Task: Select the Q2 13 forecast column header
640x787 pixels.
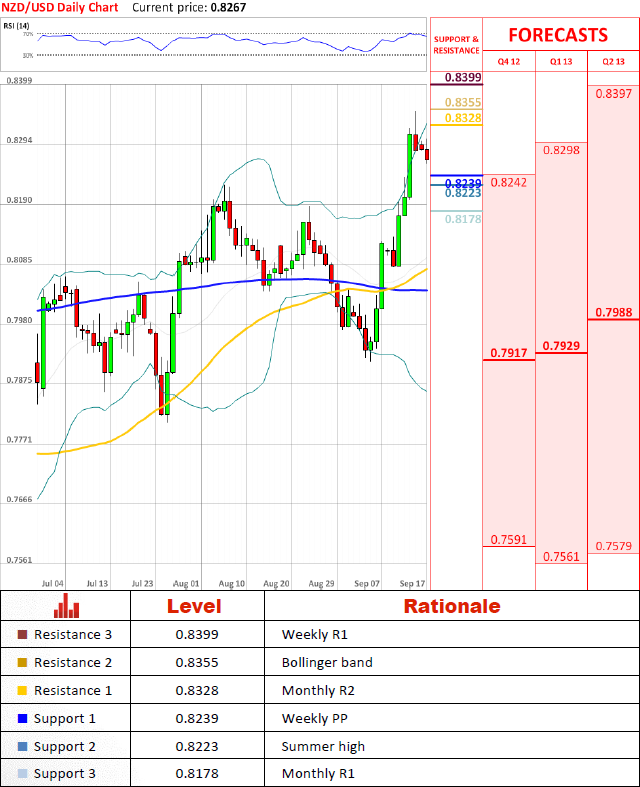Action: point(613,61)
